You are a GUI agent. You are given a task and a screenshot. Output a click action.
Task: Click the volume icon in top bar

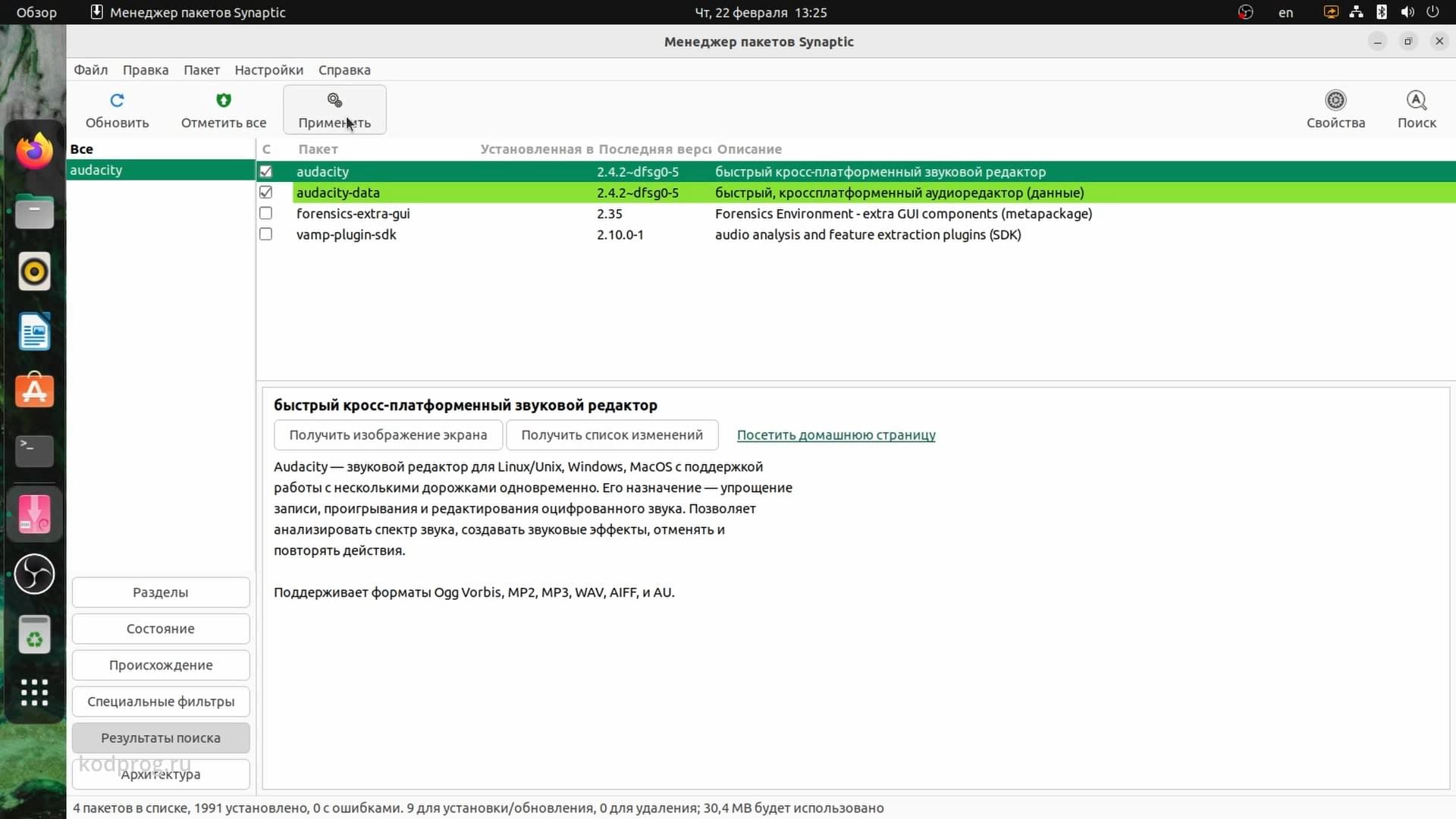click(1407, 12)
